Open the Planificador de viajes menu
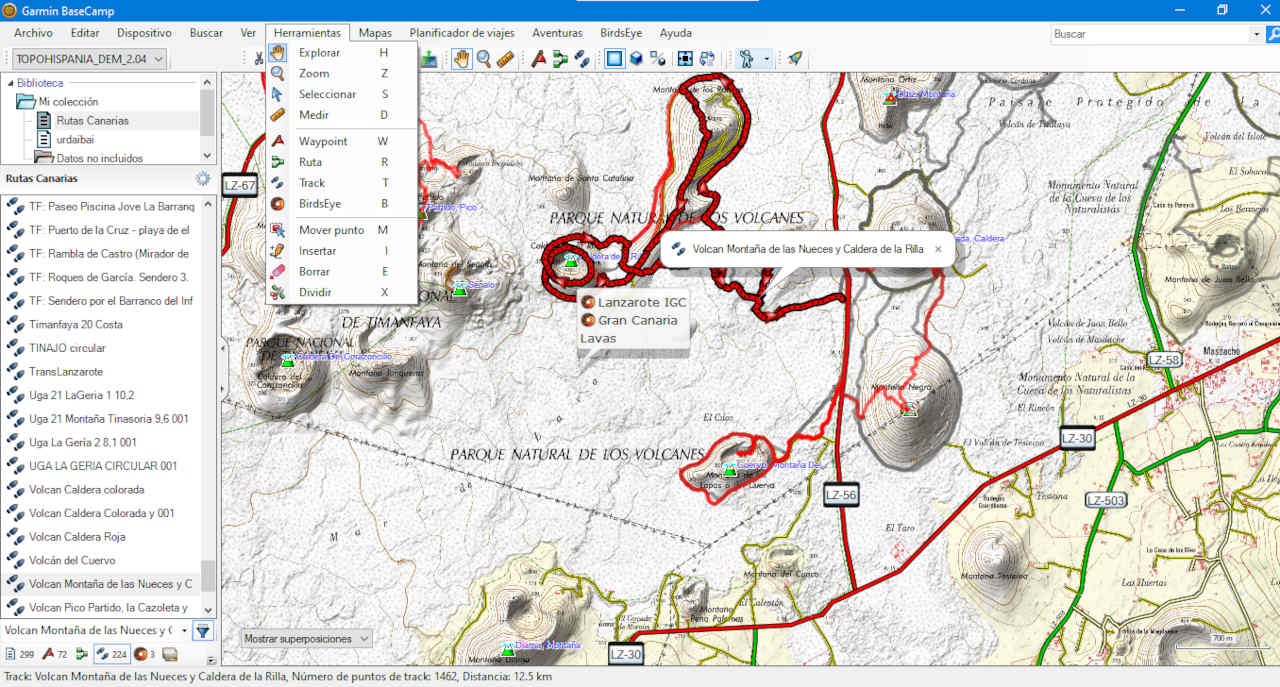The width and height of the screenshot is (1280, 687). pyautogui.click(x=462, y=33)
